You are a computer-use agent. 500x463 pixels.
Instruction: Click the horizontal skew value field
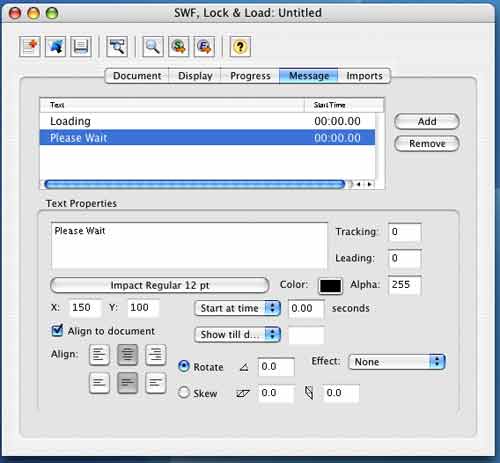tap(276, 393)
